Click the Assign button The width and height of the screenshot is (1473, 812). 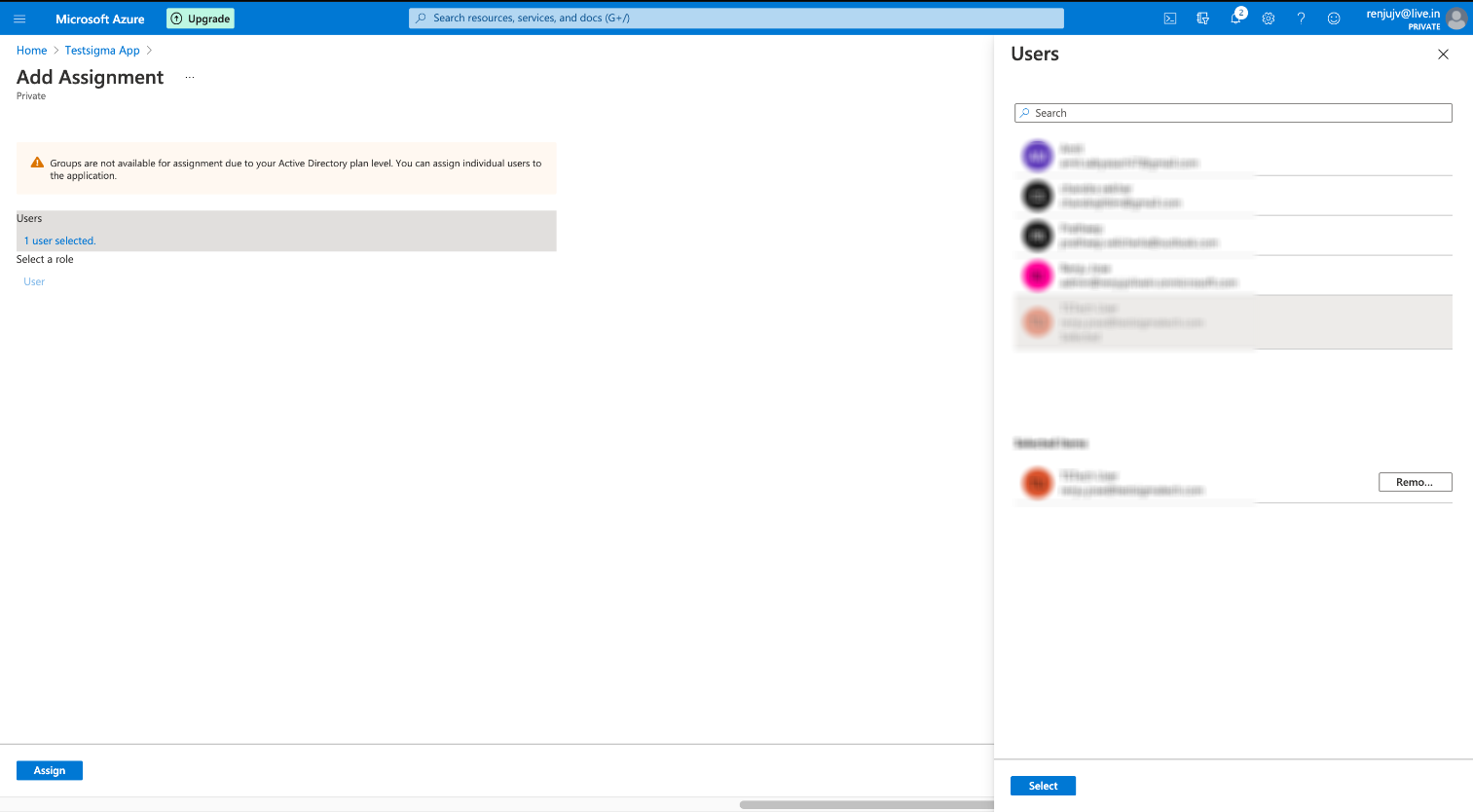tap(50, 770)
